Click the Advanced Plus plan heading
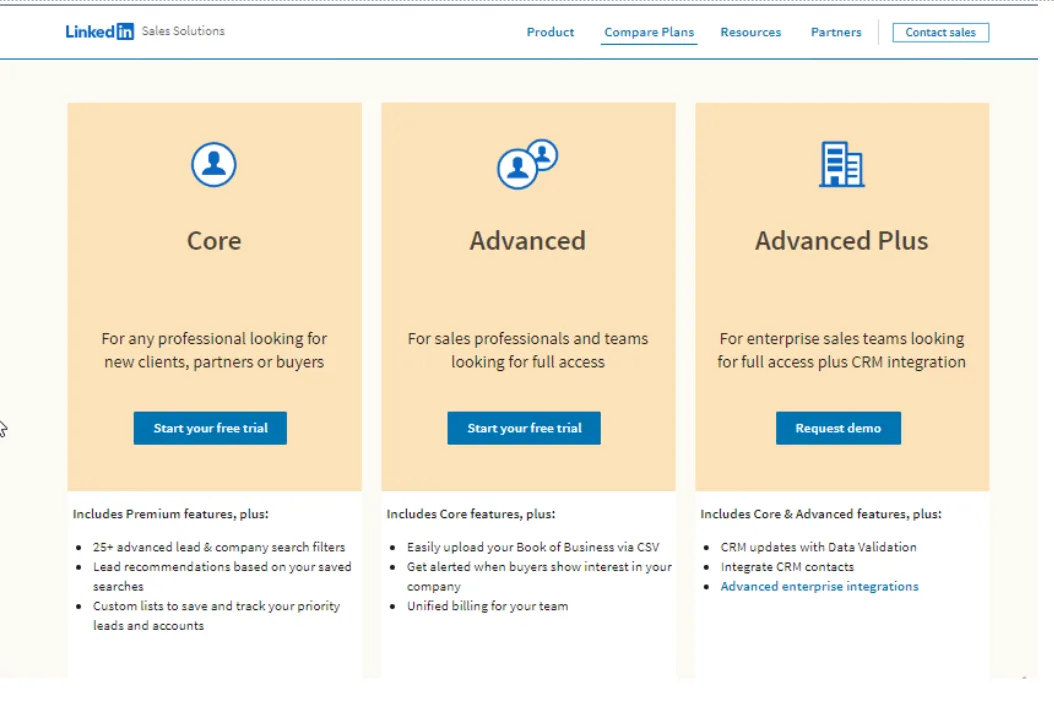This screenshot has width=1054, height=704. pyautogui.click(x=842, y=241)
